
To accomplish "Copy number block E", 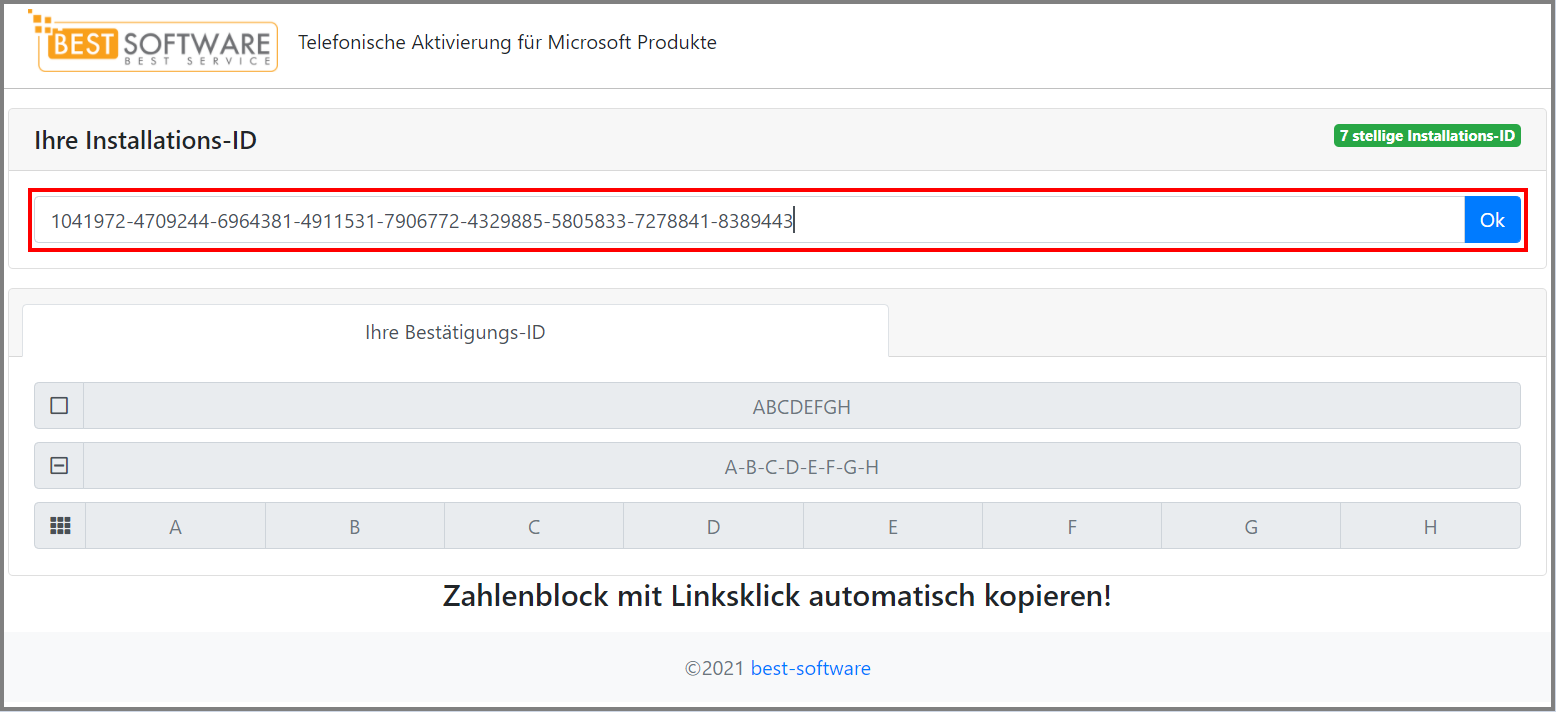I will click(892, 525).
